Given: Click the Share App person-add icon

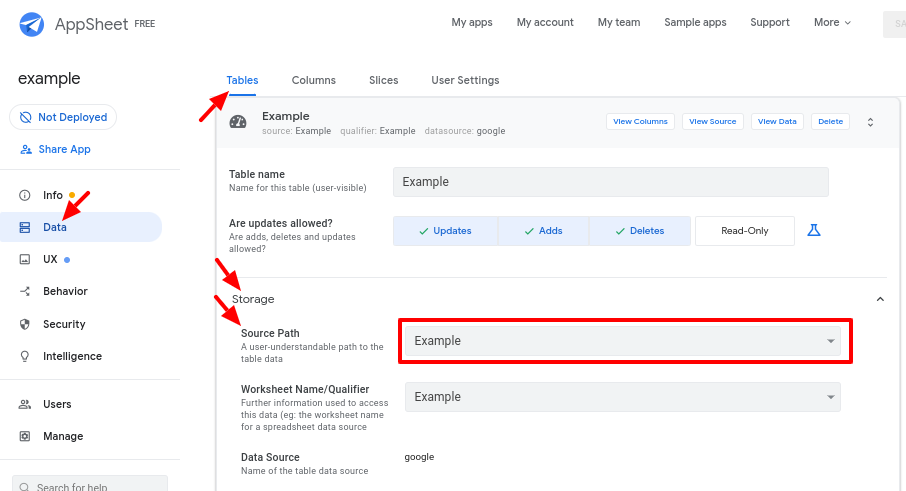Looking at the screenshot, I should (26, 150).
